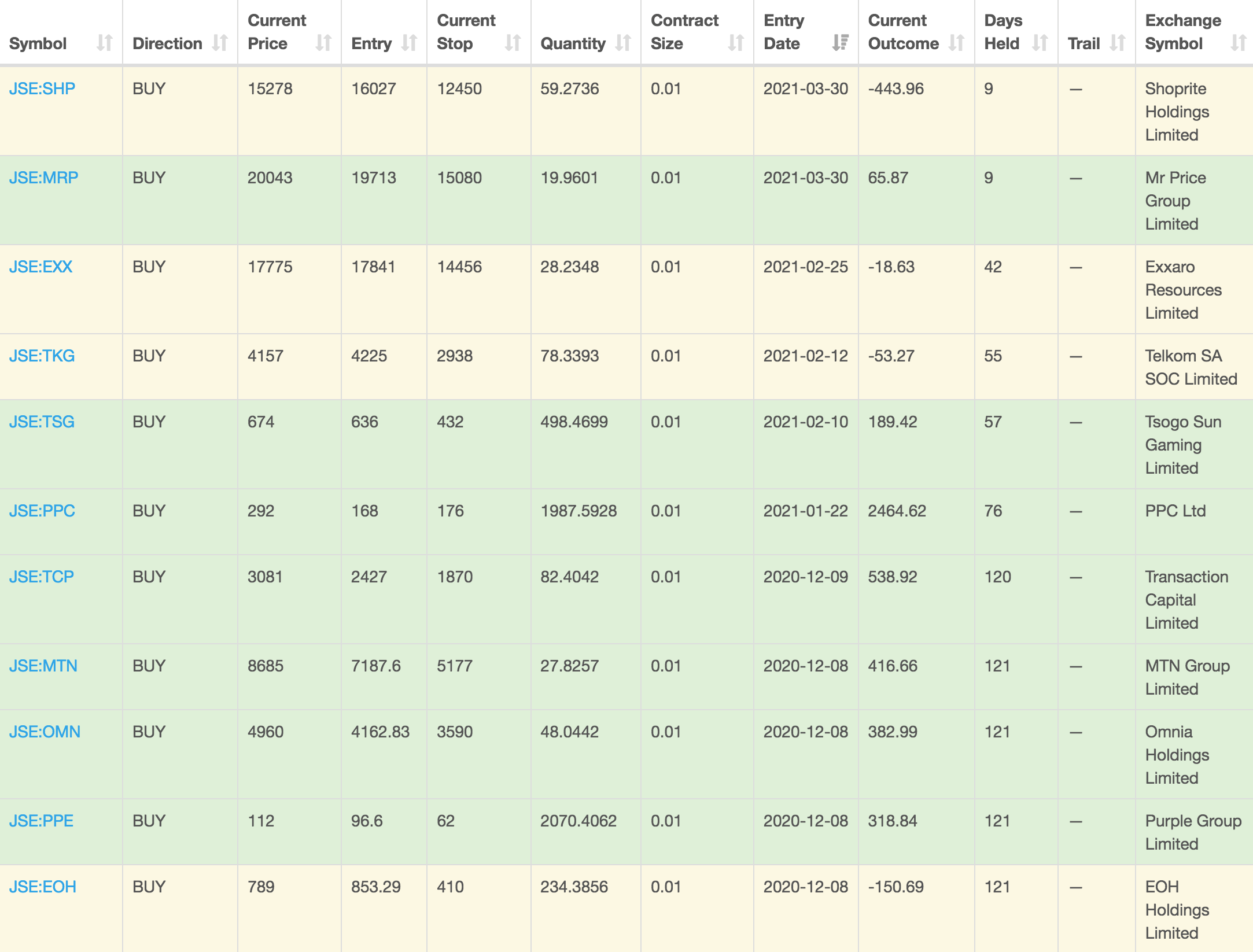The image size is (1253, 952).
Task: Select current price 20043 cell
Action: [x=289, y=200]
